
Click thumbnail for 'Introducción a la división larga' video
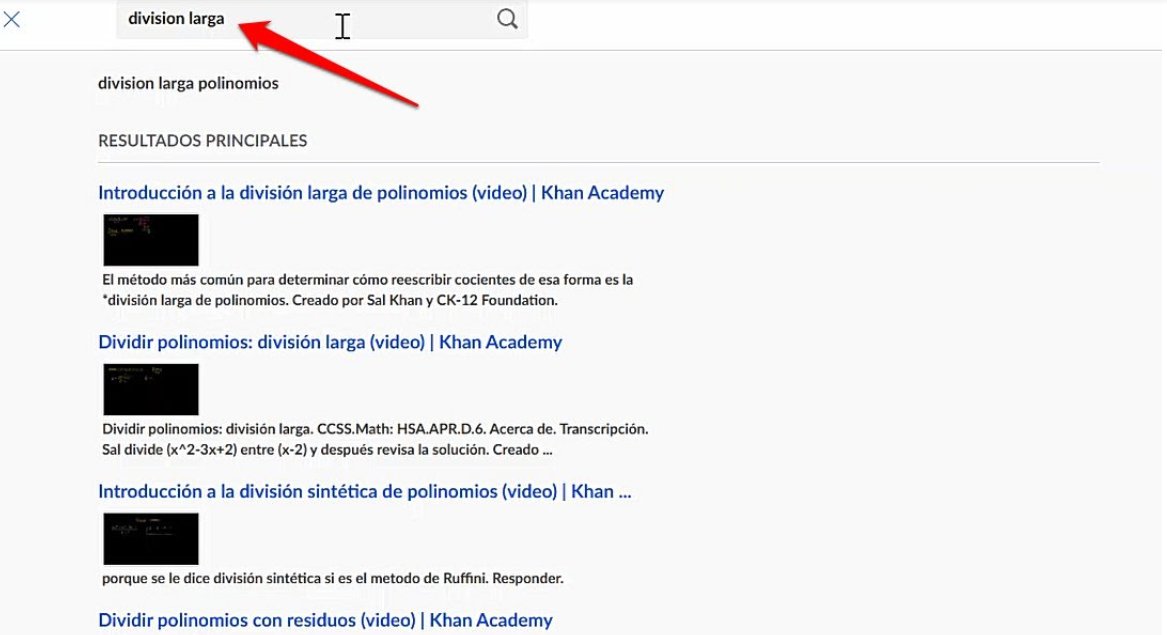click(151, 240)
